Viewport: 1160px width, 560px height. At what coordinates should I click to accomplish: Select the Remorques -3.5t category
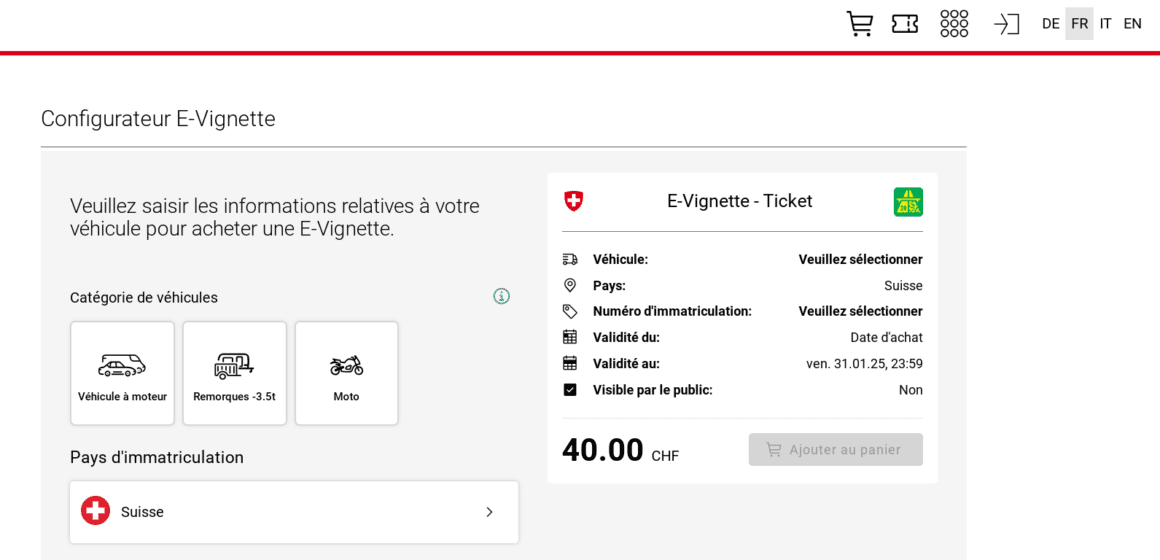(235, 374)
